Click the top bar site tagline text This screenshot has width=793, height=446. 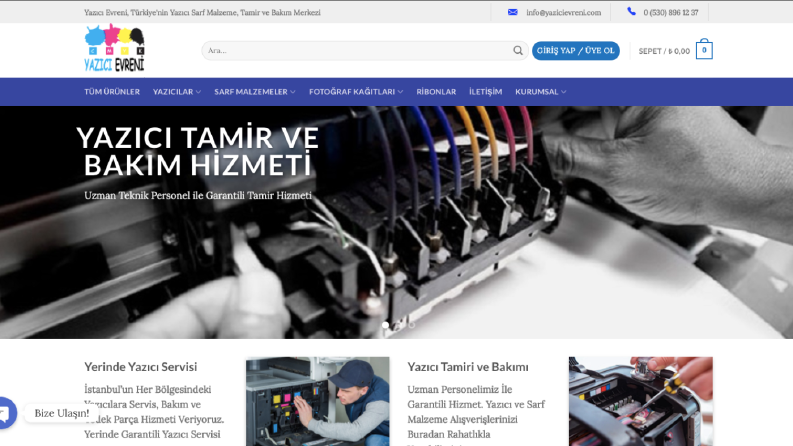pyautogui.click(x=202, y=13)
